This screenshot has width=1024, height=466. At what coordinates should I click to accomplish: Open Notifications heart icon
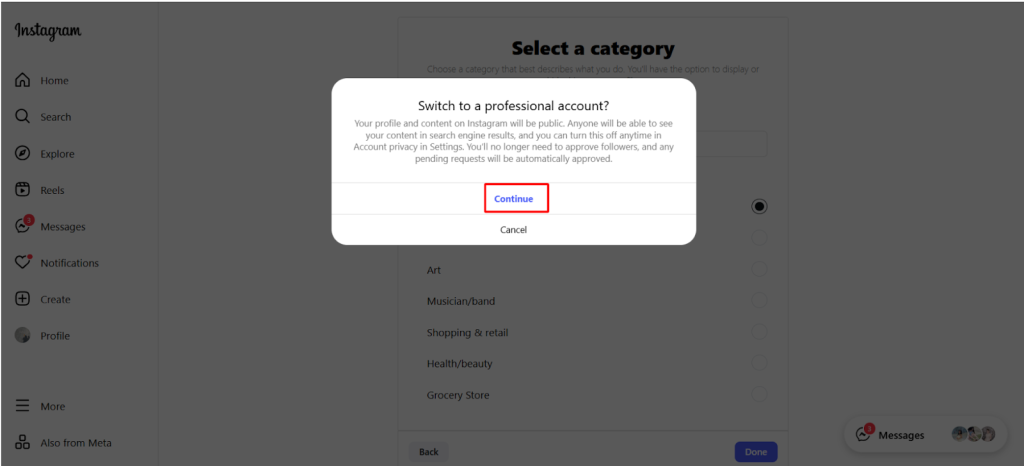coord(23,263)
